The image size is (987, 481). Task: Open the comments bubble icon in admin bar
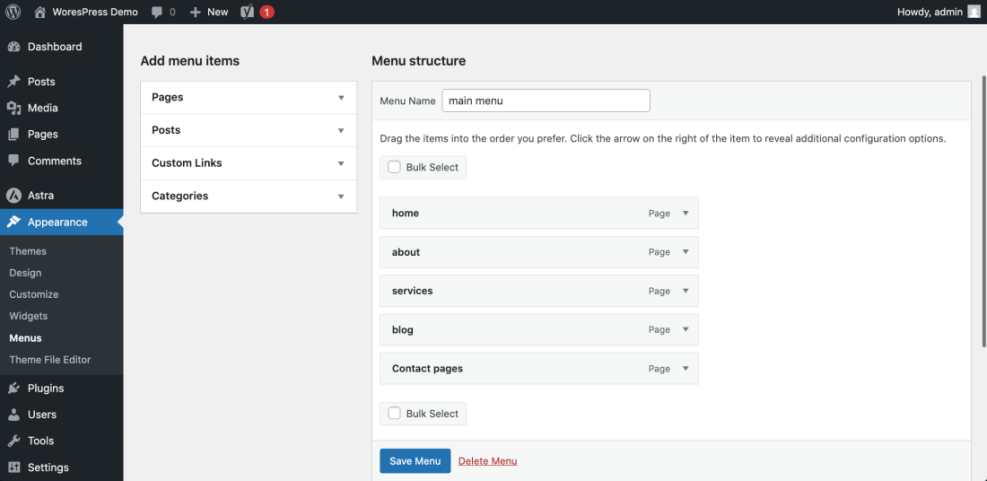click(x=157, y=12)
